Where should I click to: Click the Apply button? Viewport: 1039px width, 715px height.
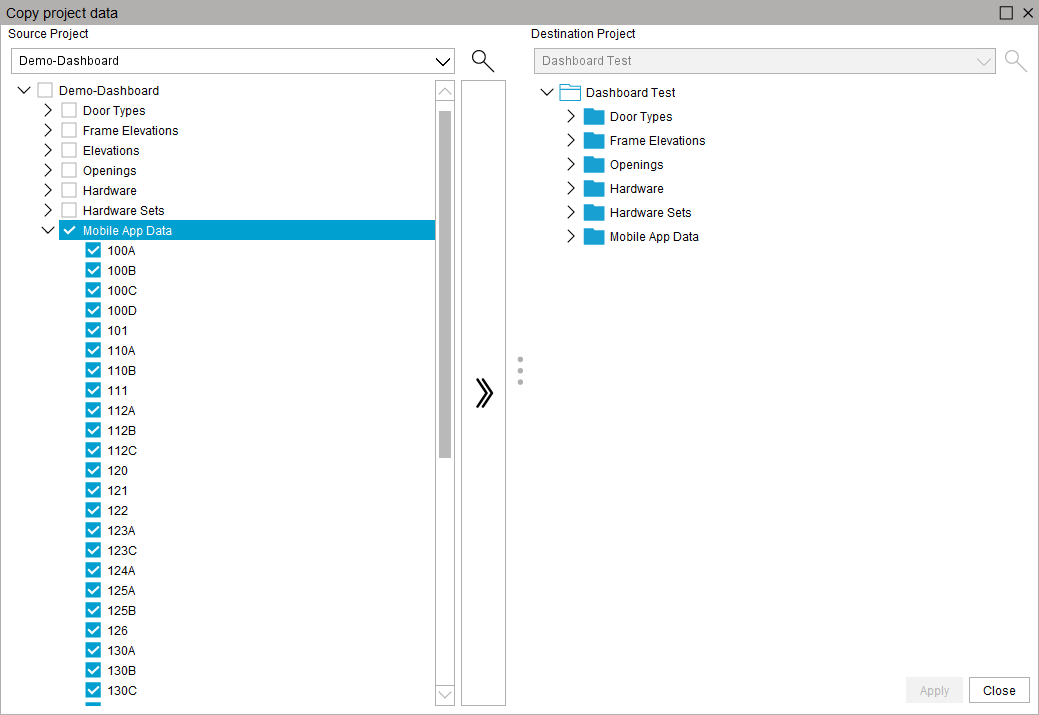click(934, 690)
